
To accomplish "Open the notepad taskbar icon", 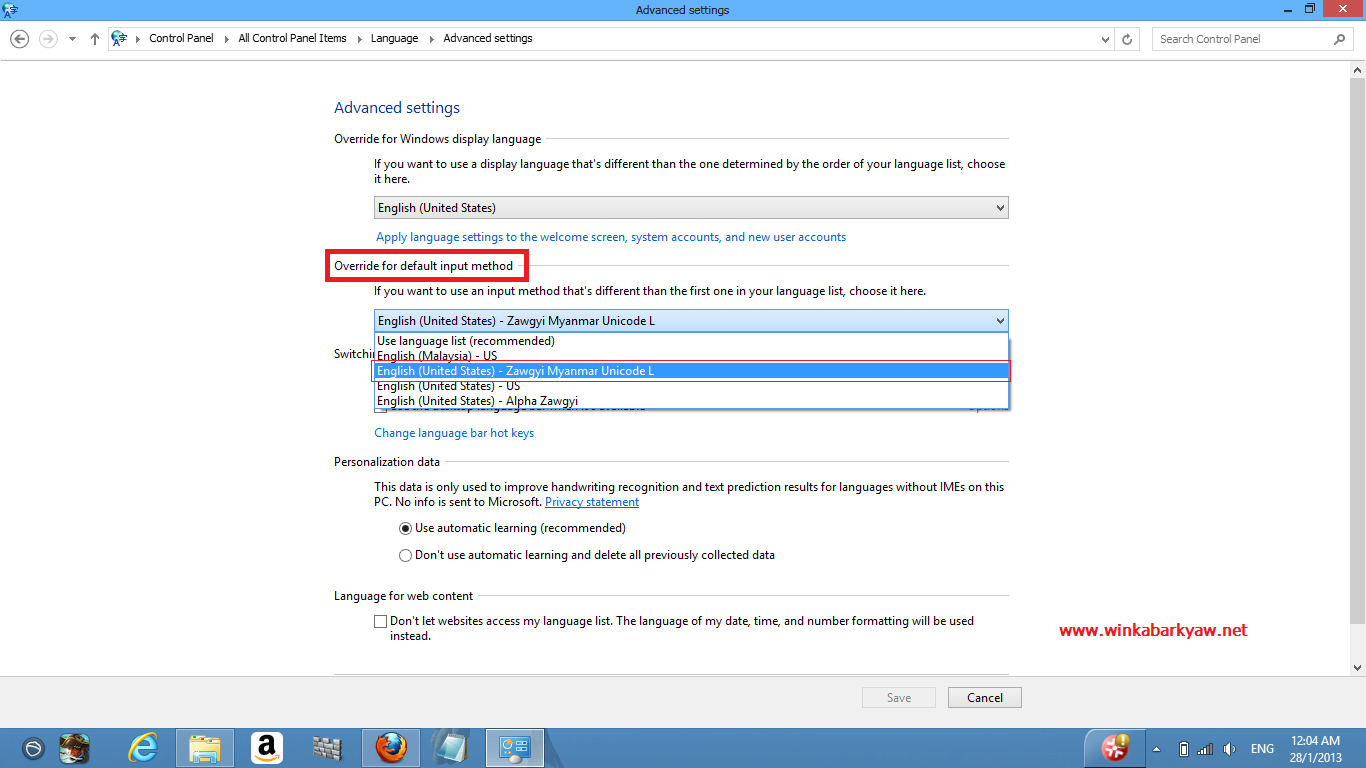I will (452, 747).
